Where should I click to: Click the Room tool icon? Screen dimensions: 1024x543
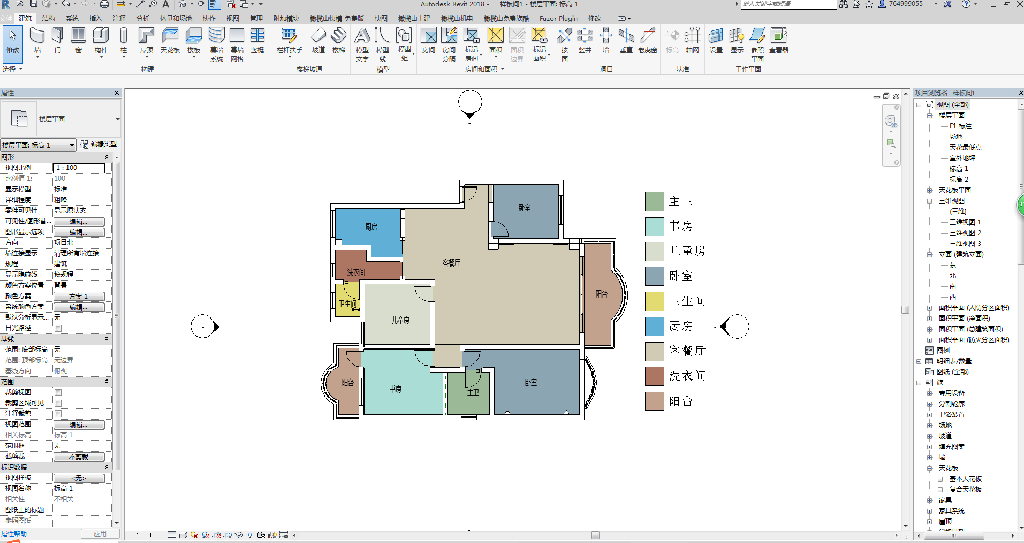point(429,39)
